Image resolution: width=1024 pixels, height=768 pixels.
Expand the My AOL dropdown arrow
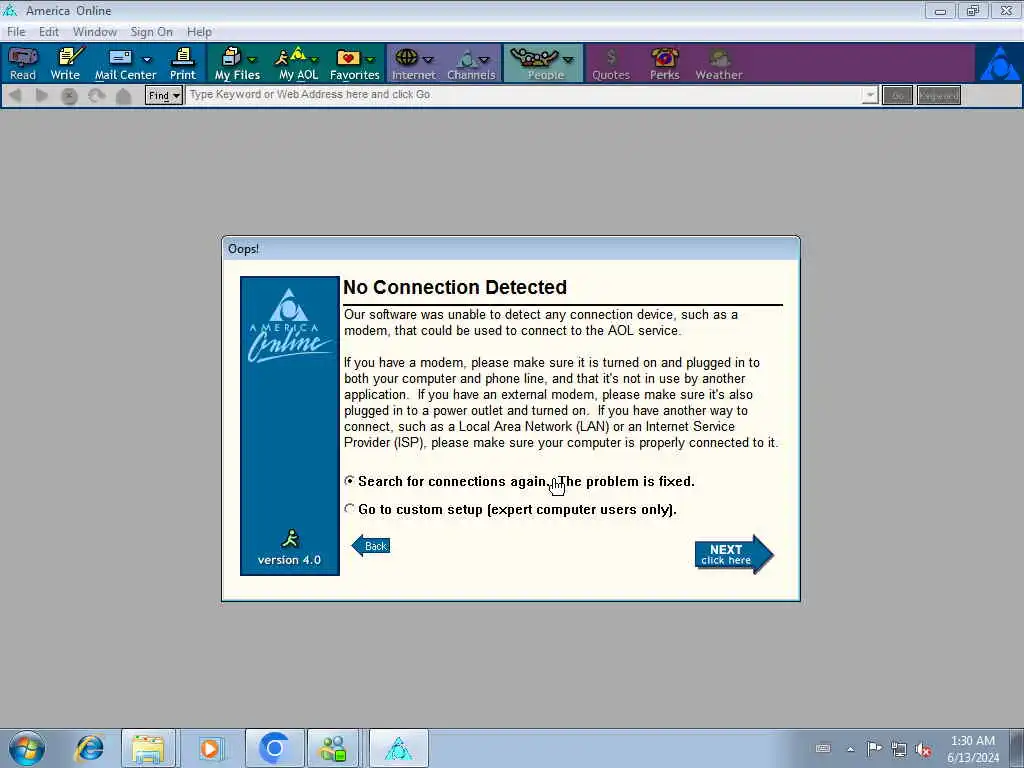pyautogui.click(x=315, y=59)
